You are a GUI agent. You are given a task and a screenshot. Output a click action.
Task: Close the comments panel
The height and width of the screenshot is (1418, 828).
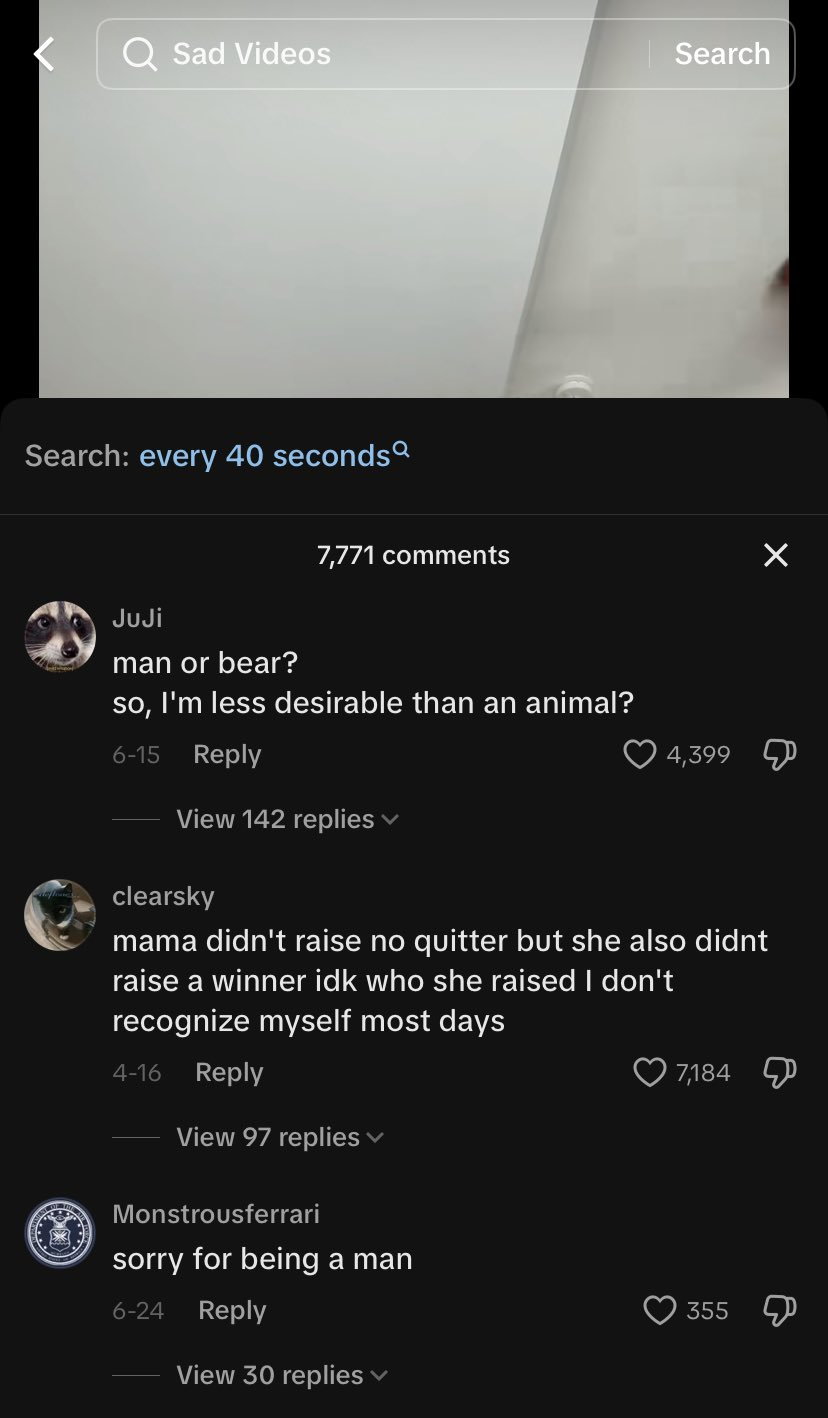point(775,555)
